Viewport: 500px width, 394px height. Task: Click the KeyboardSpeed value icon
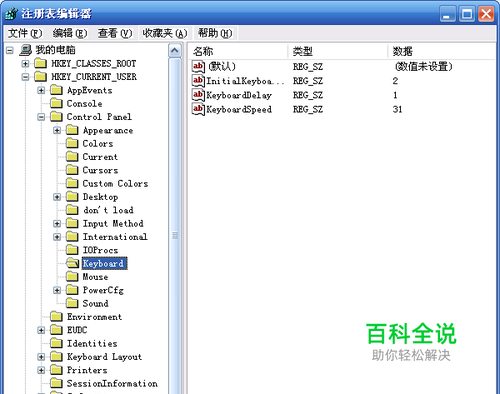[x=198, y=109]
